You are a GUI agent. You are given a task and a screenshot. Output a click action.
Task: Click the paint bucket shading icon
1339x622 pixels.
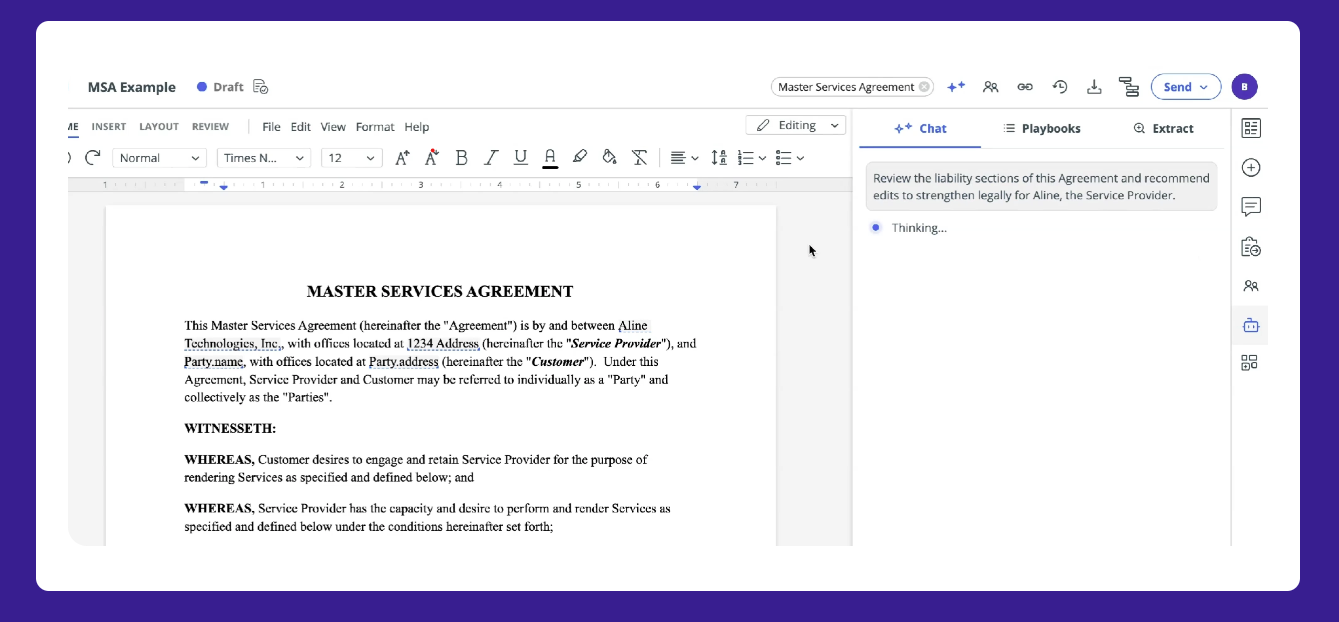pyautogui.click(x=609, y=157)
